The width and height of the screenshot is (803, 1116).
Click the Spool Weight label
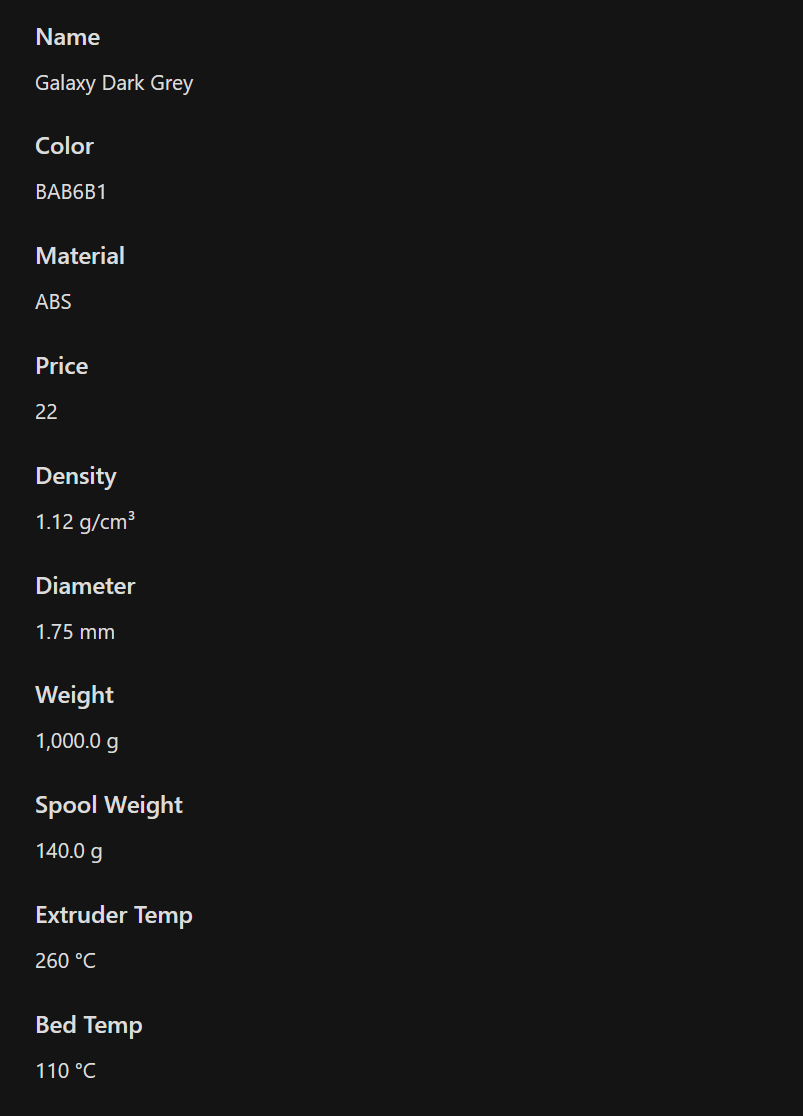coord(109,806)
